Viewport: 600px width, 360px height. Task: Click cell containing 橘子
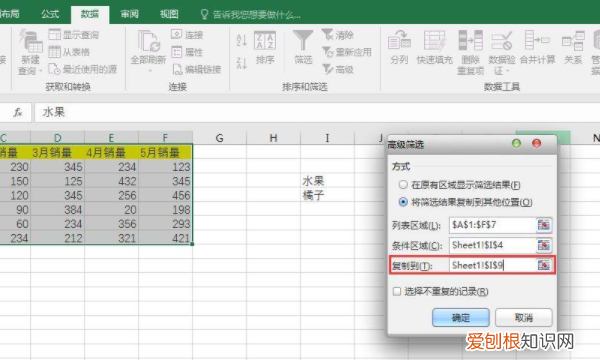click(327, 195)
